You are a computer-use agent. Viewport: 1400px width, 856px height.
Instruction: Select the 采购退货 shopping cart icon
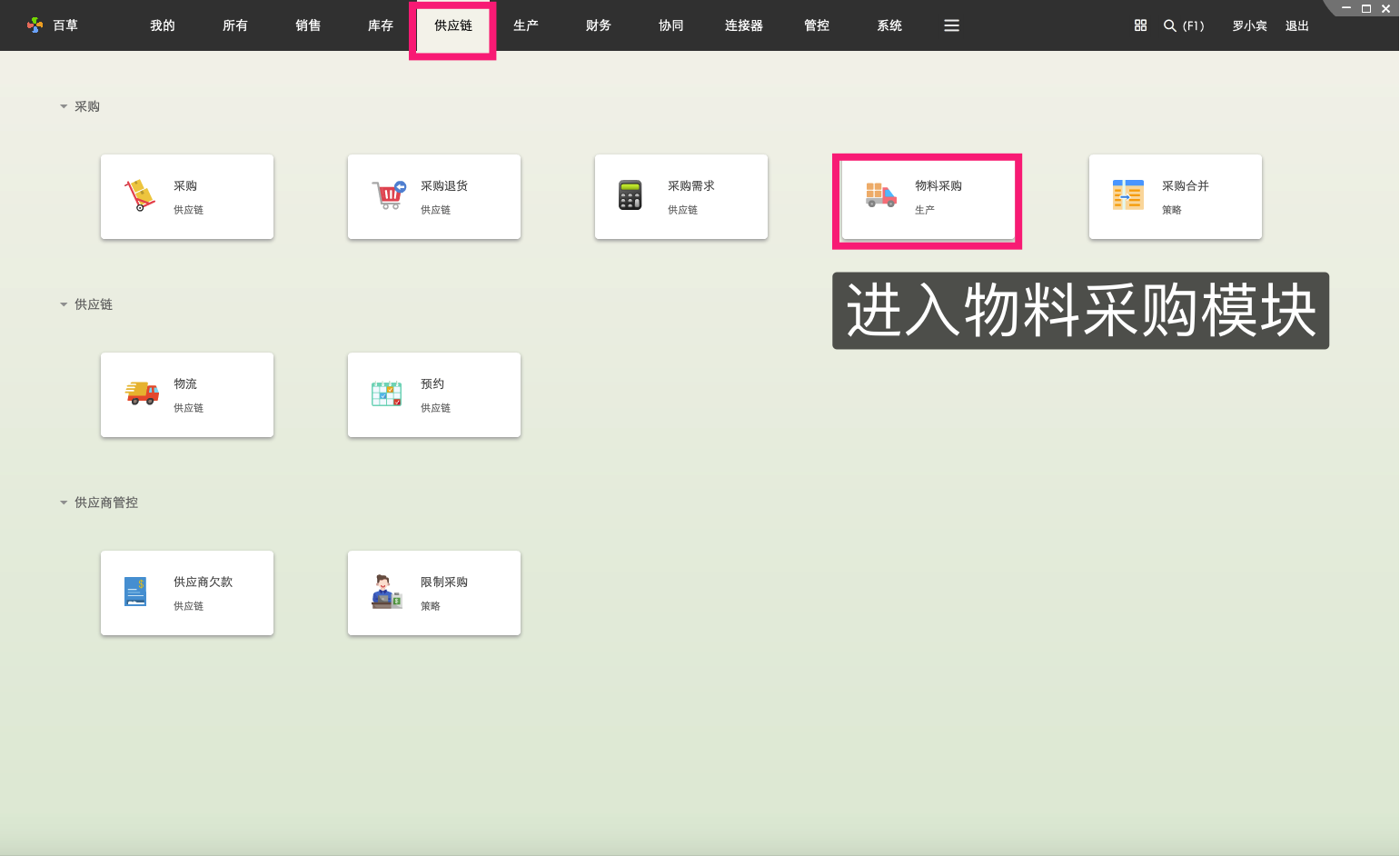point(385,196)
